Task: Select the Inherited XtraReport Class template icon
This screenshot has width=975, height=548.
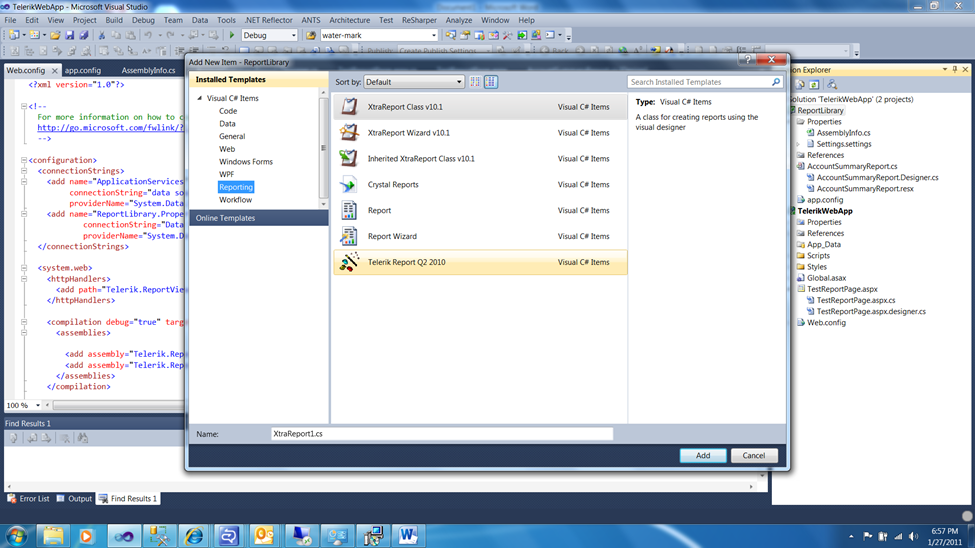Action: (x=349, y=159)
